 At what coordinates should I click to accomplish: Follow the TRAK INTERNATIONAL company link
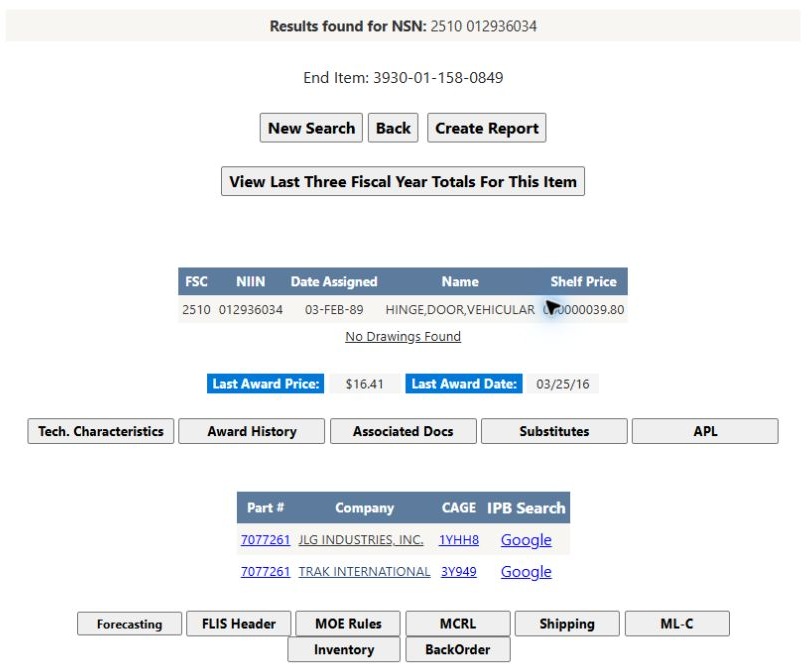pyautogui.click(x=364, y=572)
